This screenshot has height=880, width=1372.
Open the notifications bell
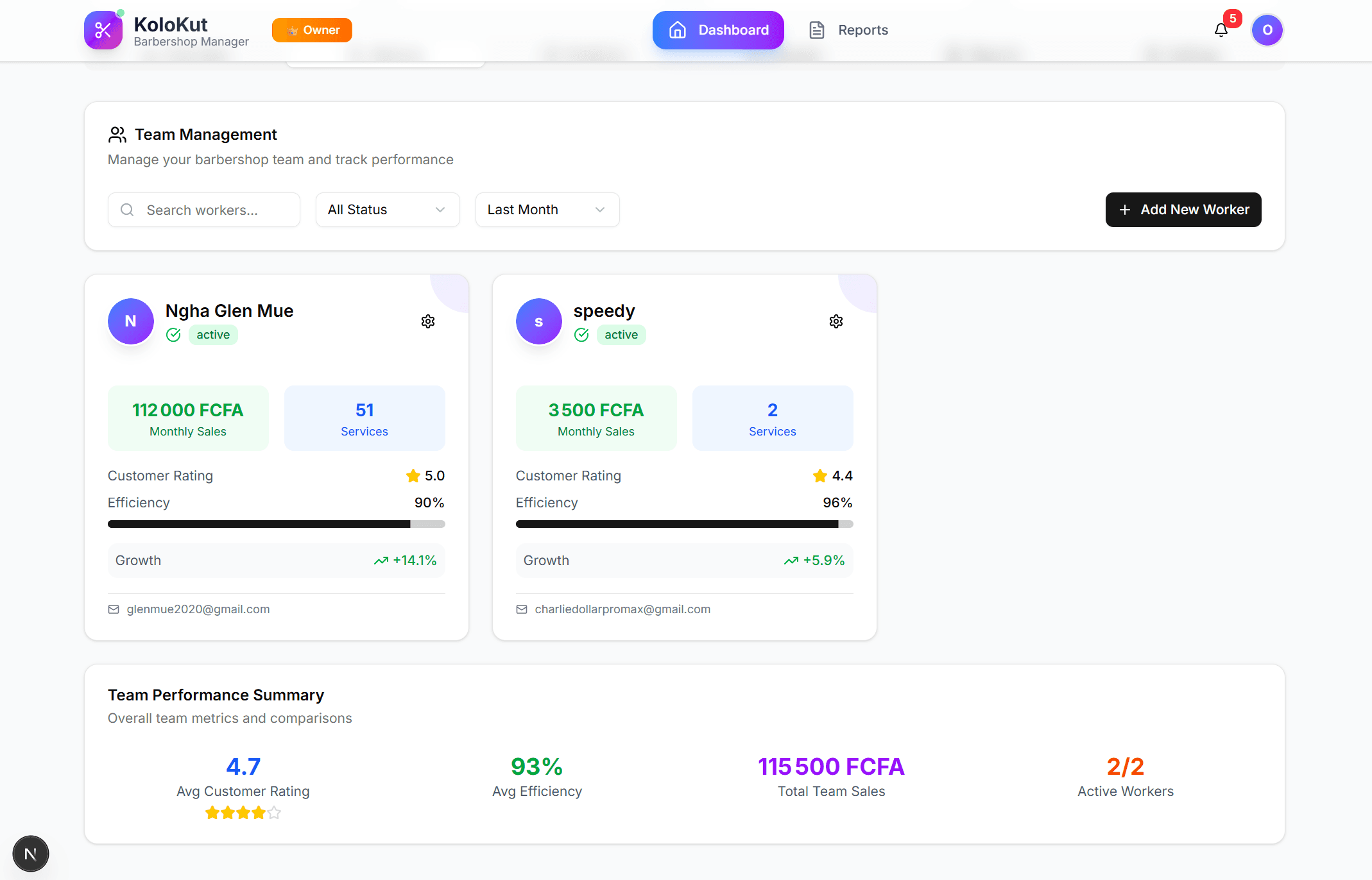click(1221, 30)
